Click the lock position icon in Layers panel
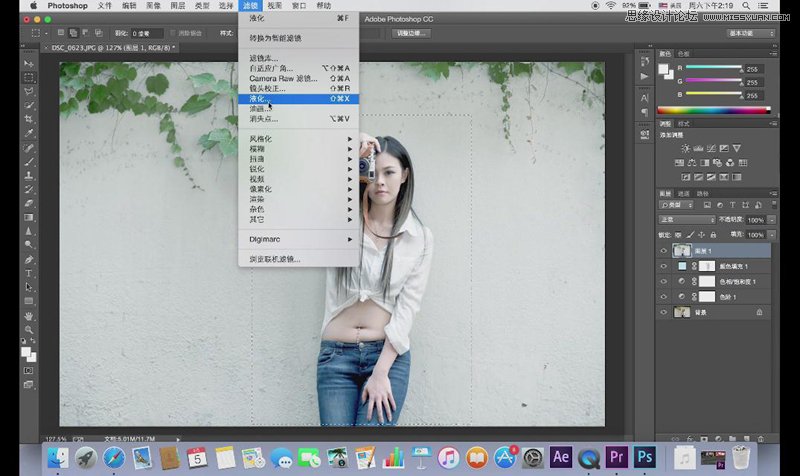This screenshot has width=800, height=476. pyautogui.click(x=702, y=235)
